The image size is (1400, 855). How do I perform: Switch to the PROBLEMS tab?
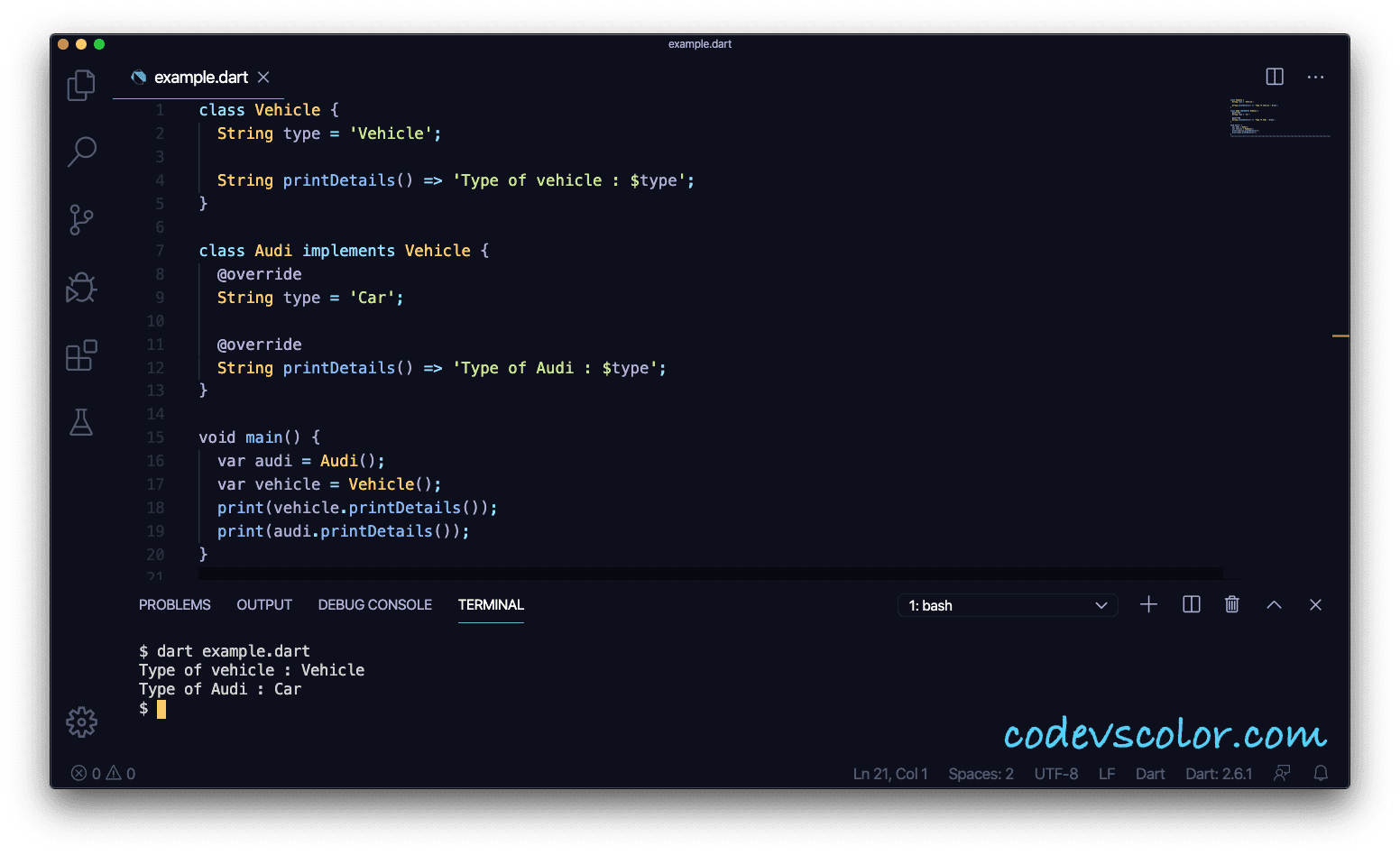click(175, 604)
